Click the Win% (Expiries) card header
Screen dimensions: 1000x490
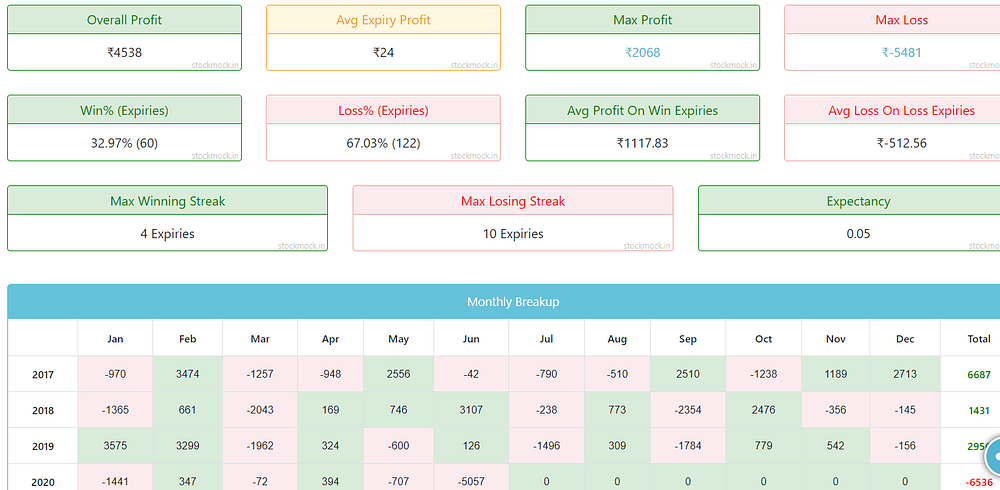[124, 110]
